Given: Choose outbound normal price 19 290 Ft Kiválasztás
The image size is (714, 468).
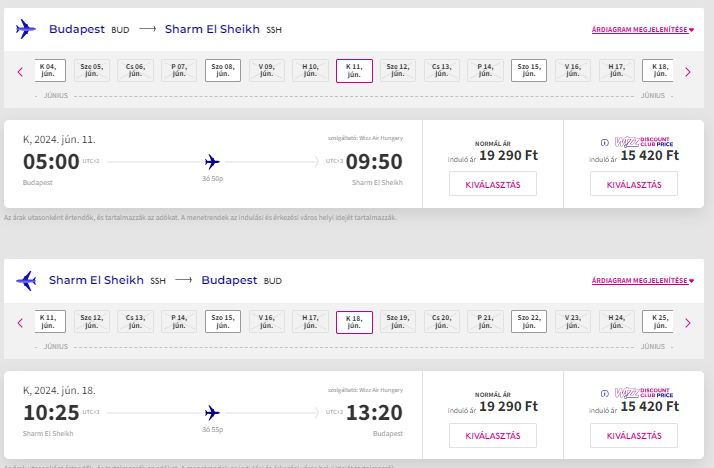Looking at the screenshot, I should (493, 184).
